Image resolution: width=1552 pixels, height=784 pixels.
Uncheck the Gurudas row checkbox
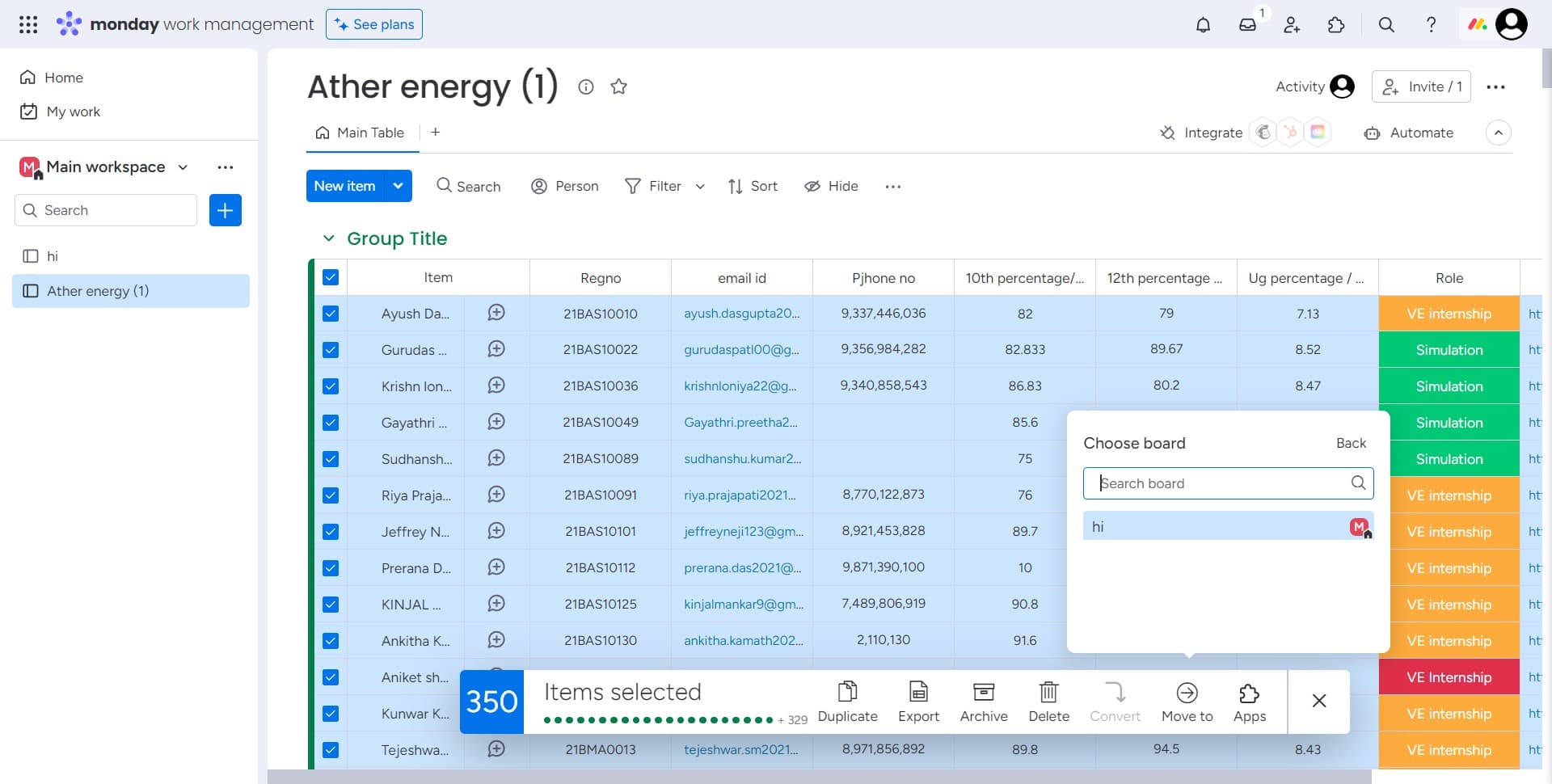tap(331, 350)
